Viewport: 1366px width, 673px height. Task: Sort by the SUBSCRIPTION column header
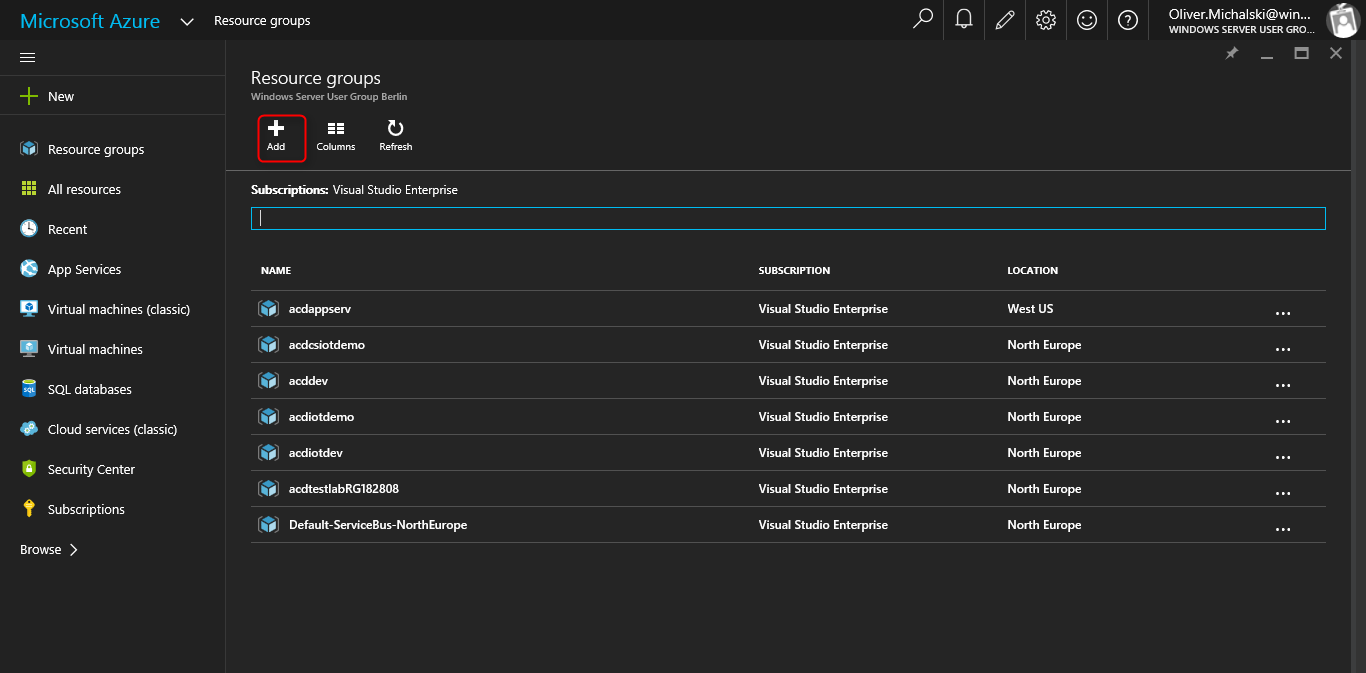[794, 271]
